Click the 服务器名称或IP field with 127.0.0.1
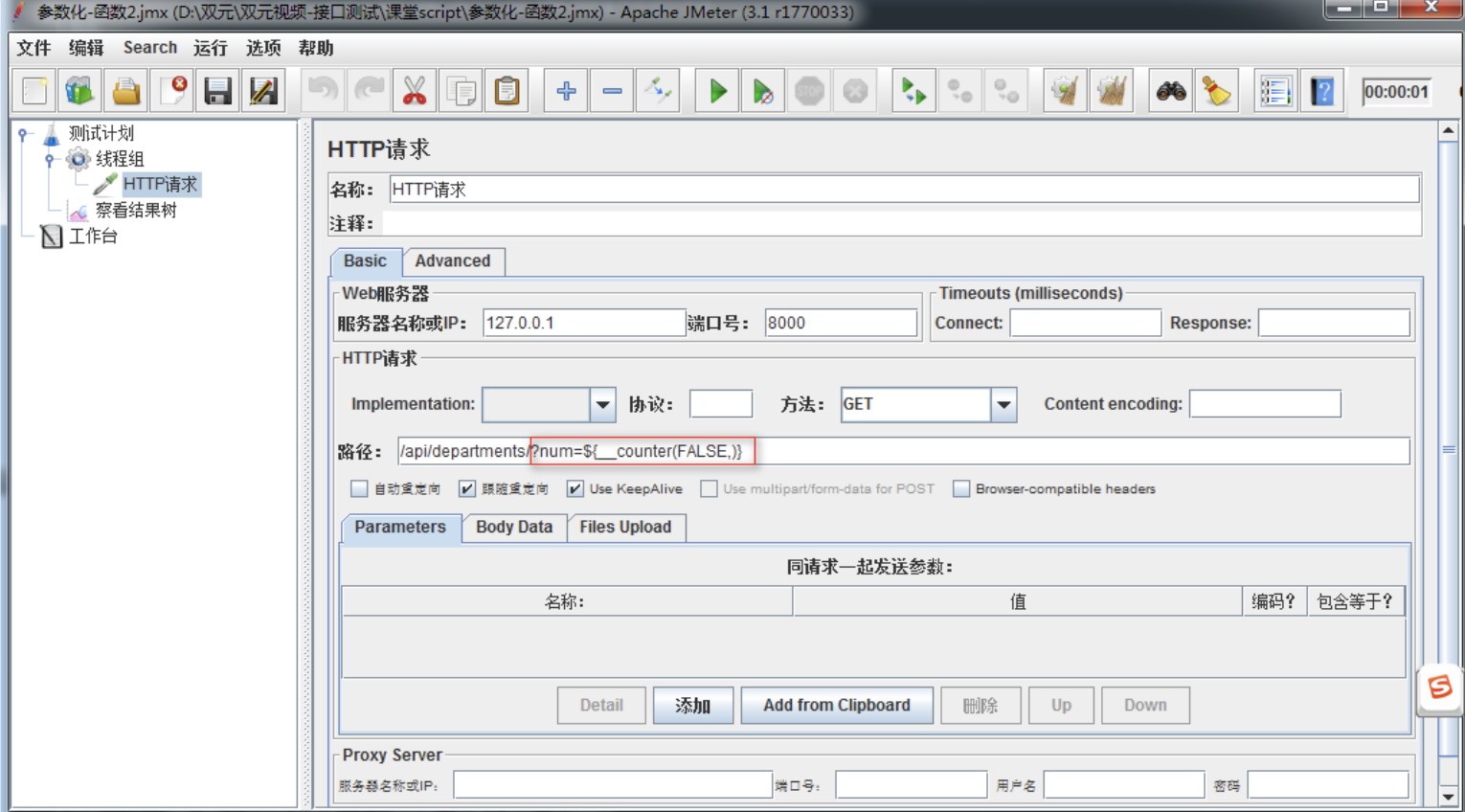Viewport: 1465px width, 812px height. tap(584, 323)
